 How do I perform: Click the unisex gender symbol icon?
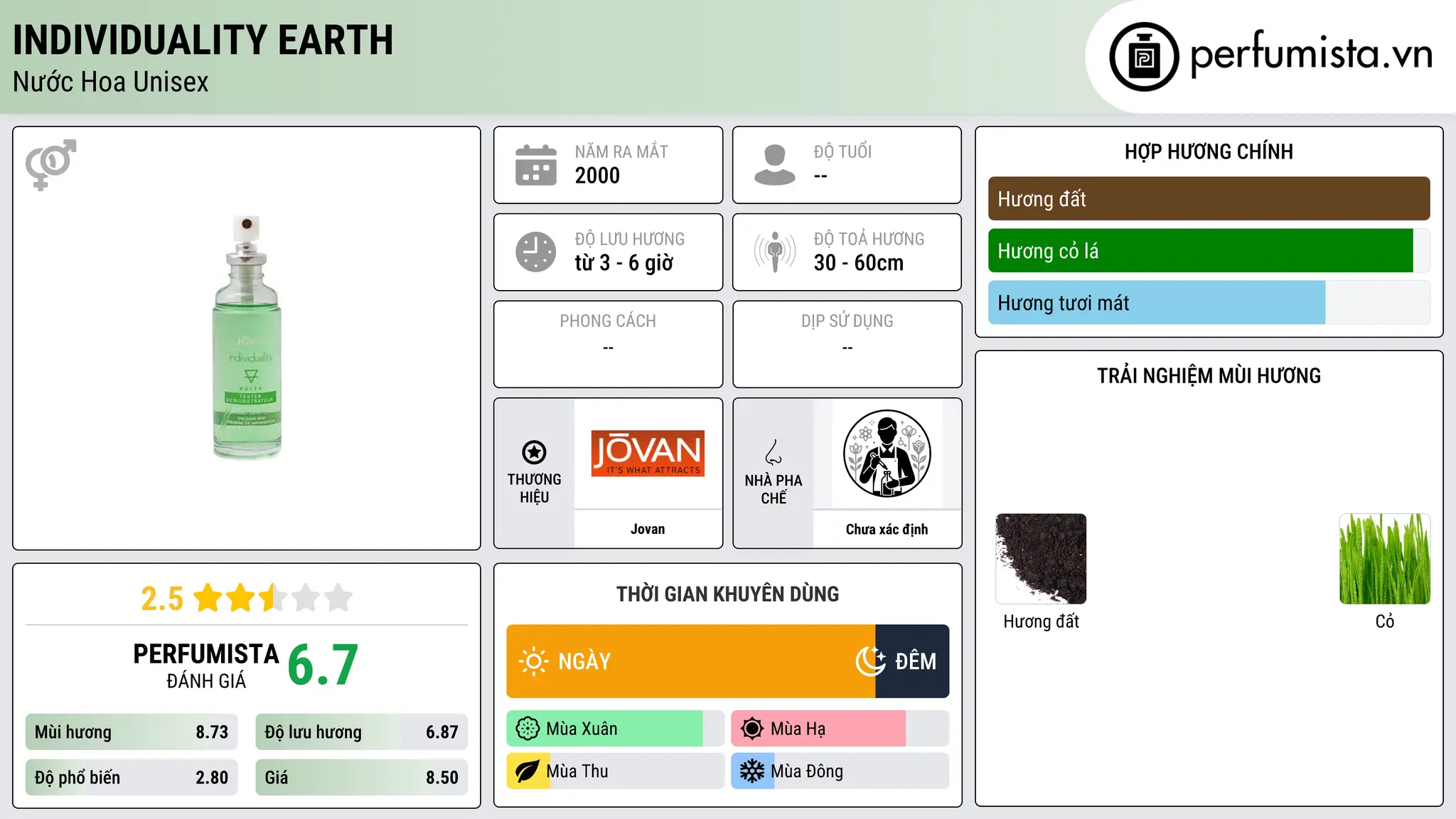pyautogui.click(x=50, y=165)
